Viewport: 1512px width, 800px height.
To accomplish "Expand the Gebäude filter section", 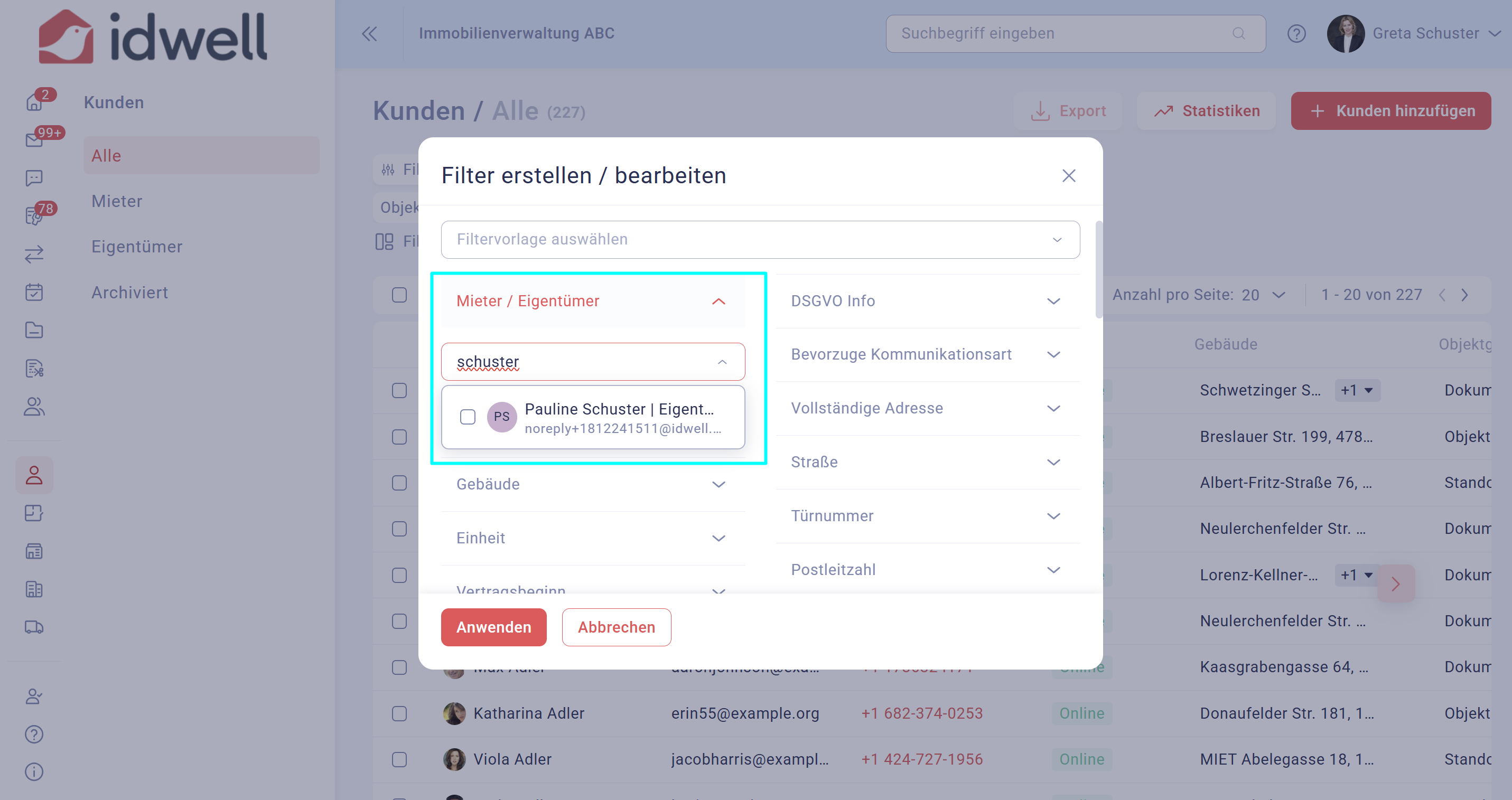I will 593,484.
